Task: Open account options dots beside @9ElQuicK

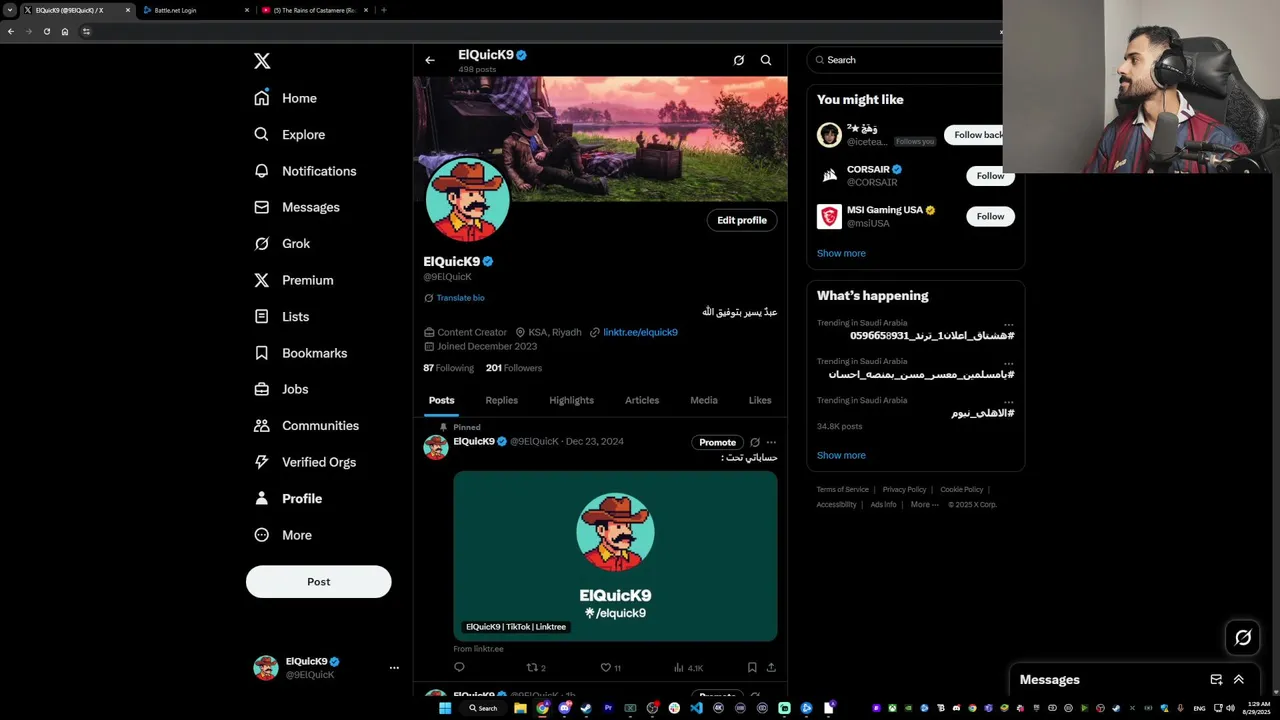Action: [394, 668]
